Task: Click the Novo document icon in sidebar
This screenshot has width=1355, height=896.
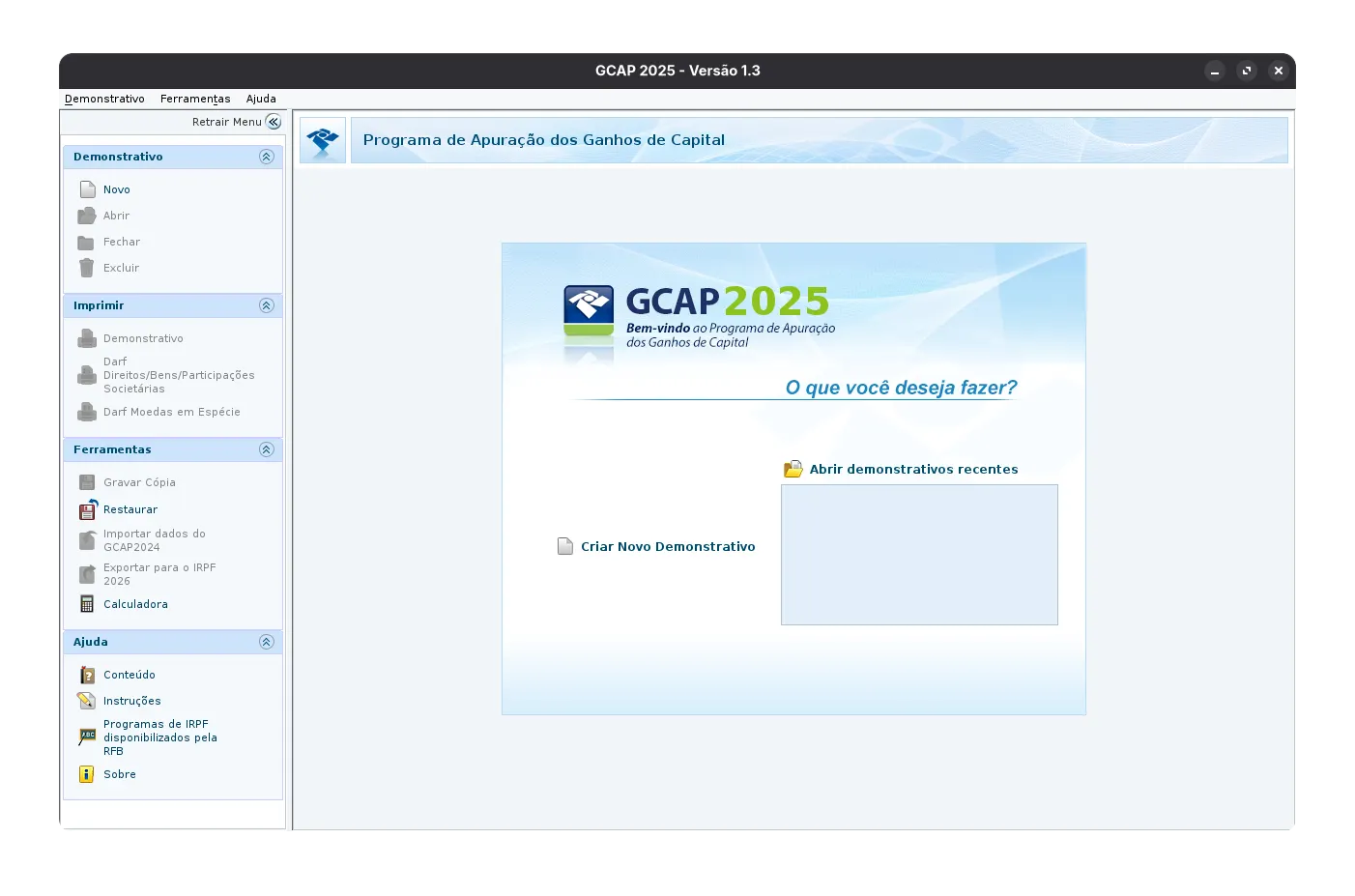Action: (x=87, y=189)
